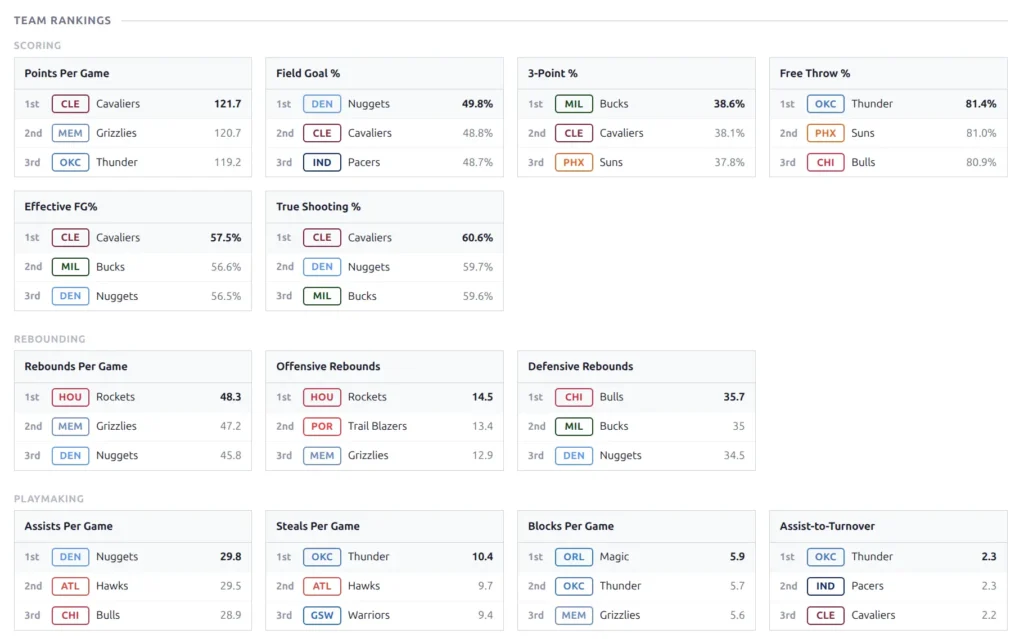Screen dimensions: 1024x639
Task: Click the 80.9% Bulls free throw value
Action: pos(981,162)
